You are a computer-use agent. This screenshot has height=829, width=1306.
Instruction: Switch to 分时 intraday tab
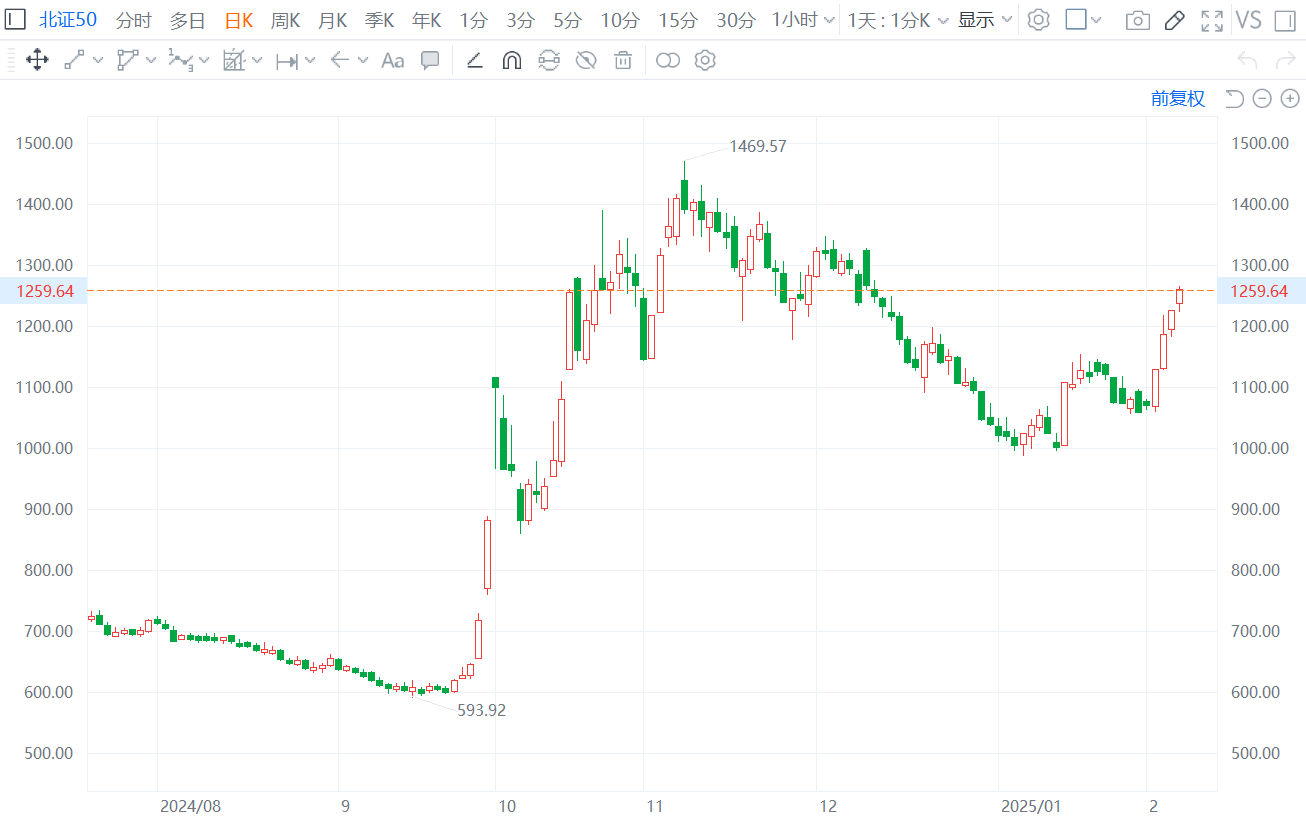[134, 20]
